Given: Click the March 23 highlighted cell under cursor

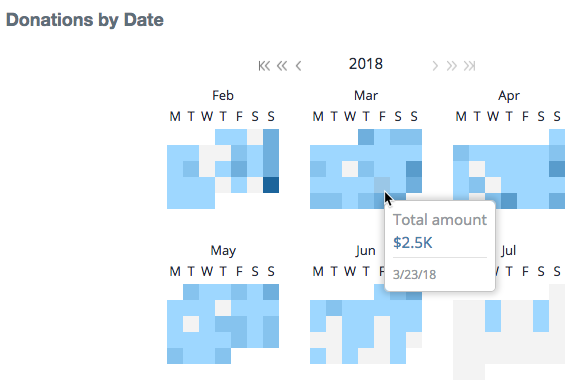Looking at the screenshot, I should point(382,185).
